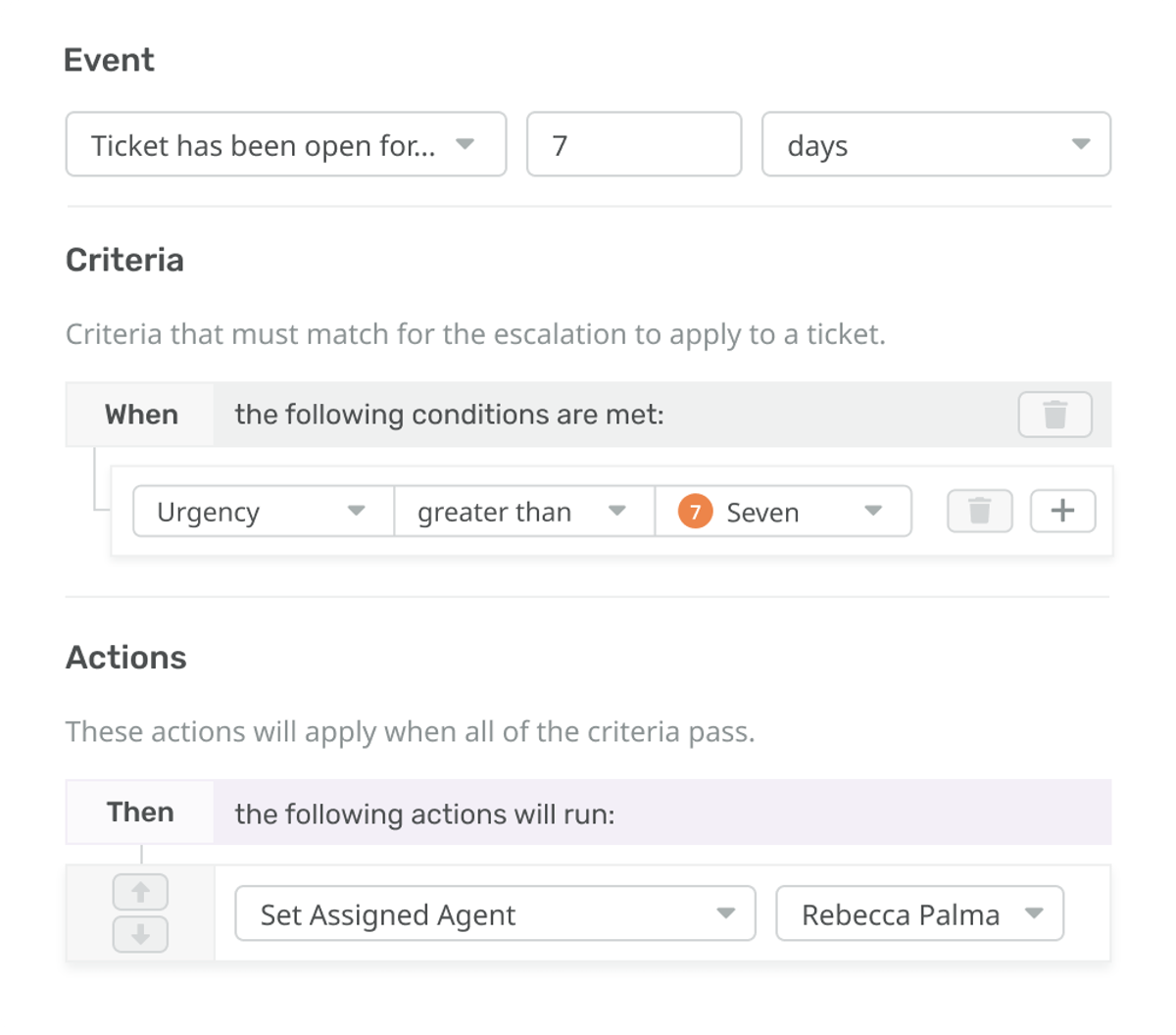Focus the event duration number field
1176x1035 pixels.
click(x=633, y=145)
